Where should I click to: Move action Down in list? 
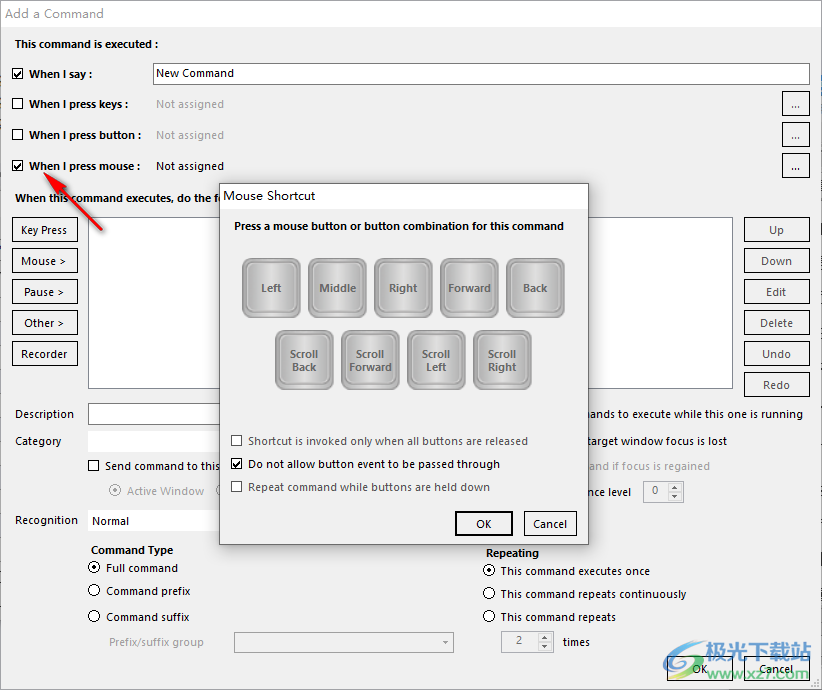click(776, 261)
